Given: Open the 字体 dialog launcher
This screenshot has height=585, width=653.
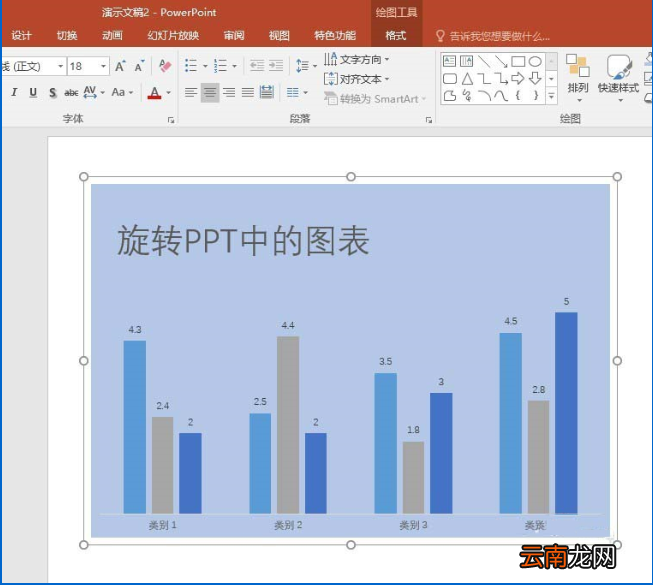Looking at the screenshot, I should pyautogui.click(x=171, y=120).
